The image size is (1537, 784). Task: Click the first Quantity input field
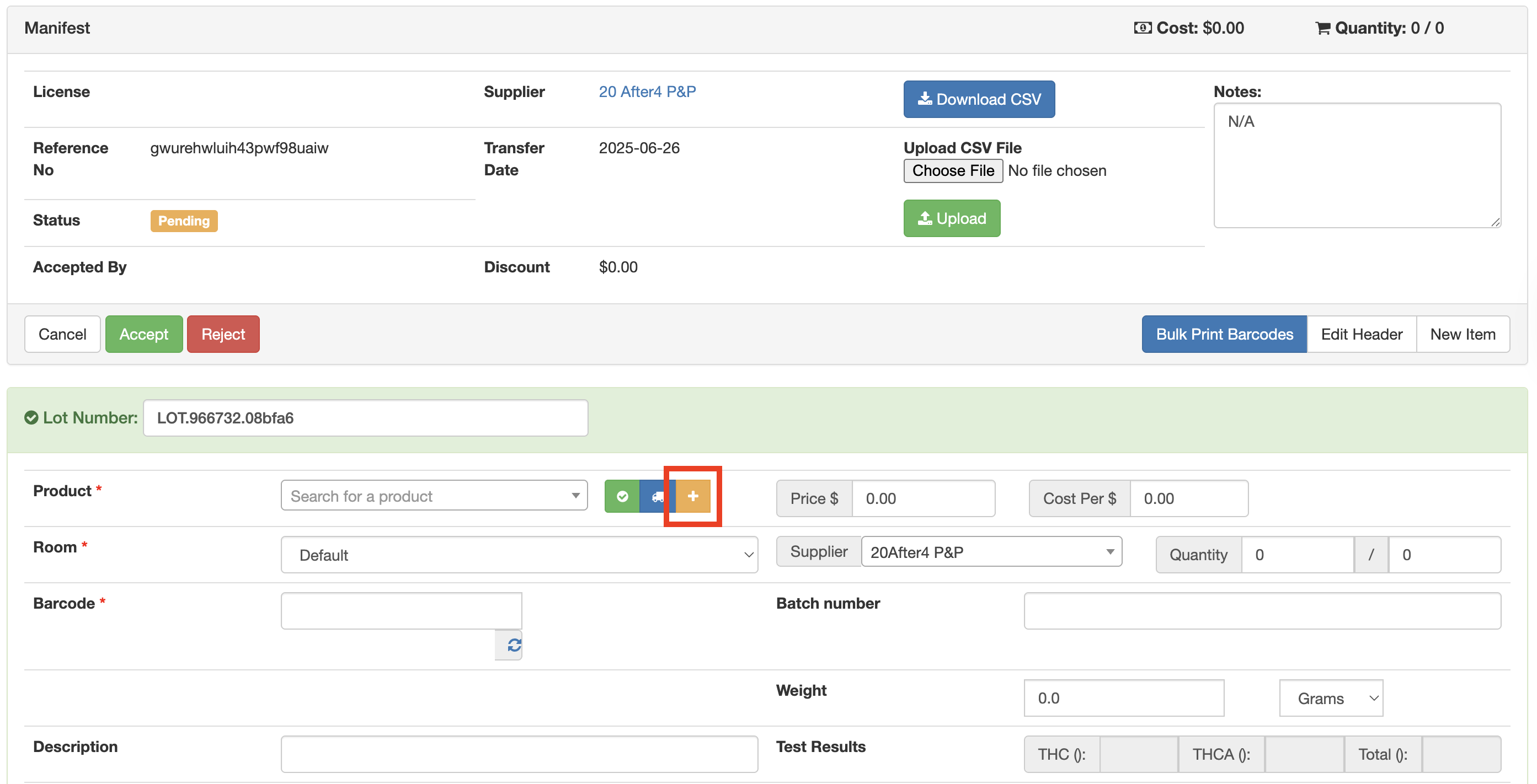tap(1297, 555)
